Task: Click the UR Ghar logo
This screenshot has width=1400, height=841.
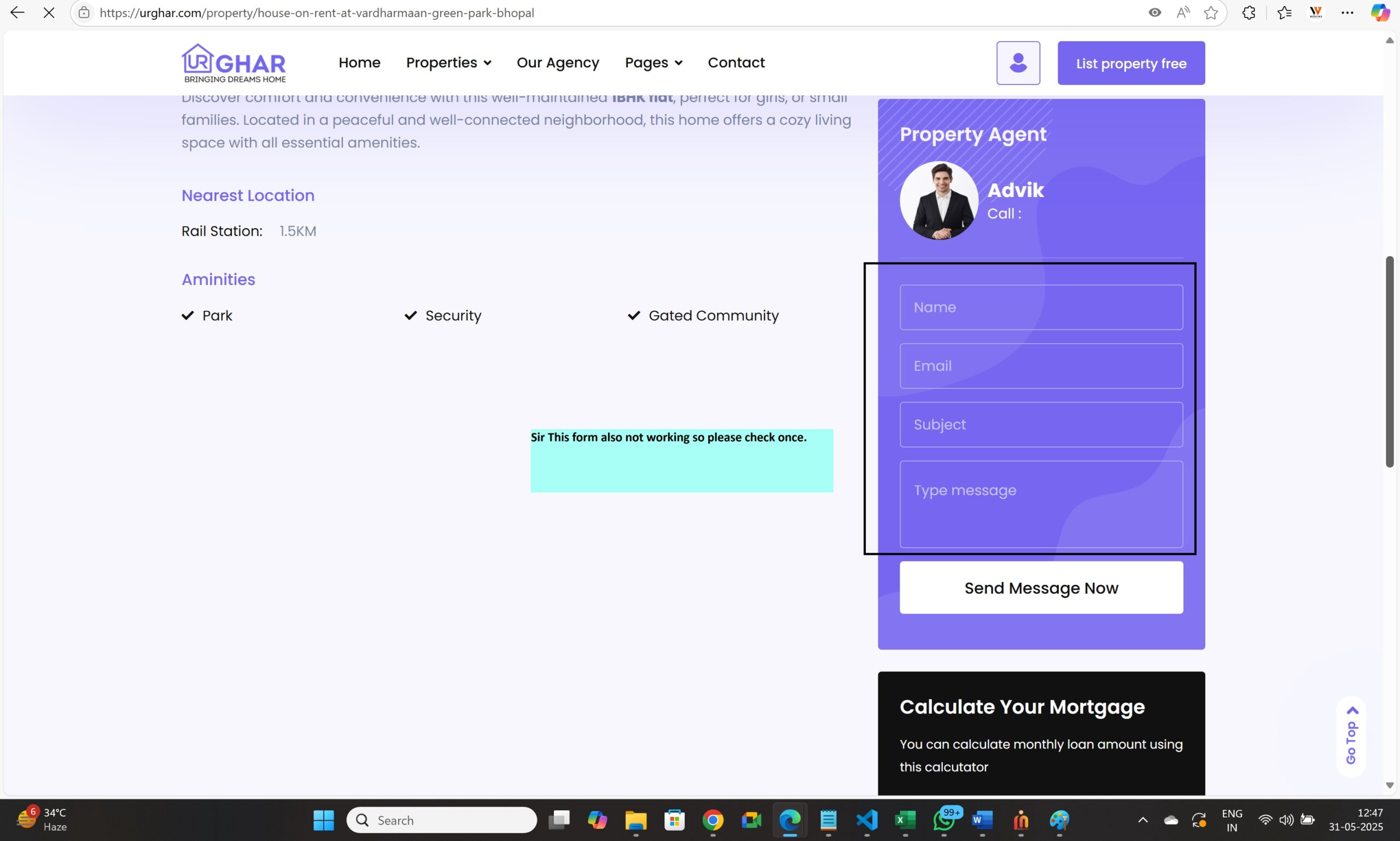Action: coord(234,63)
